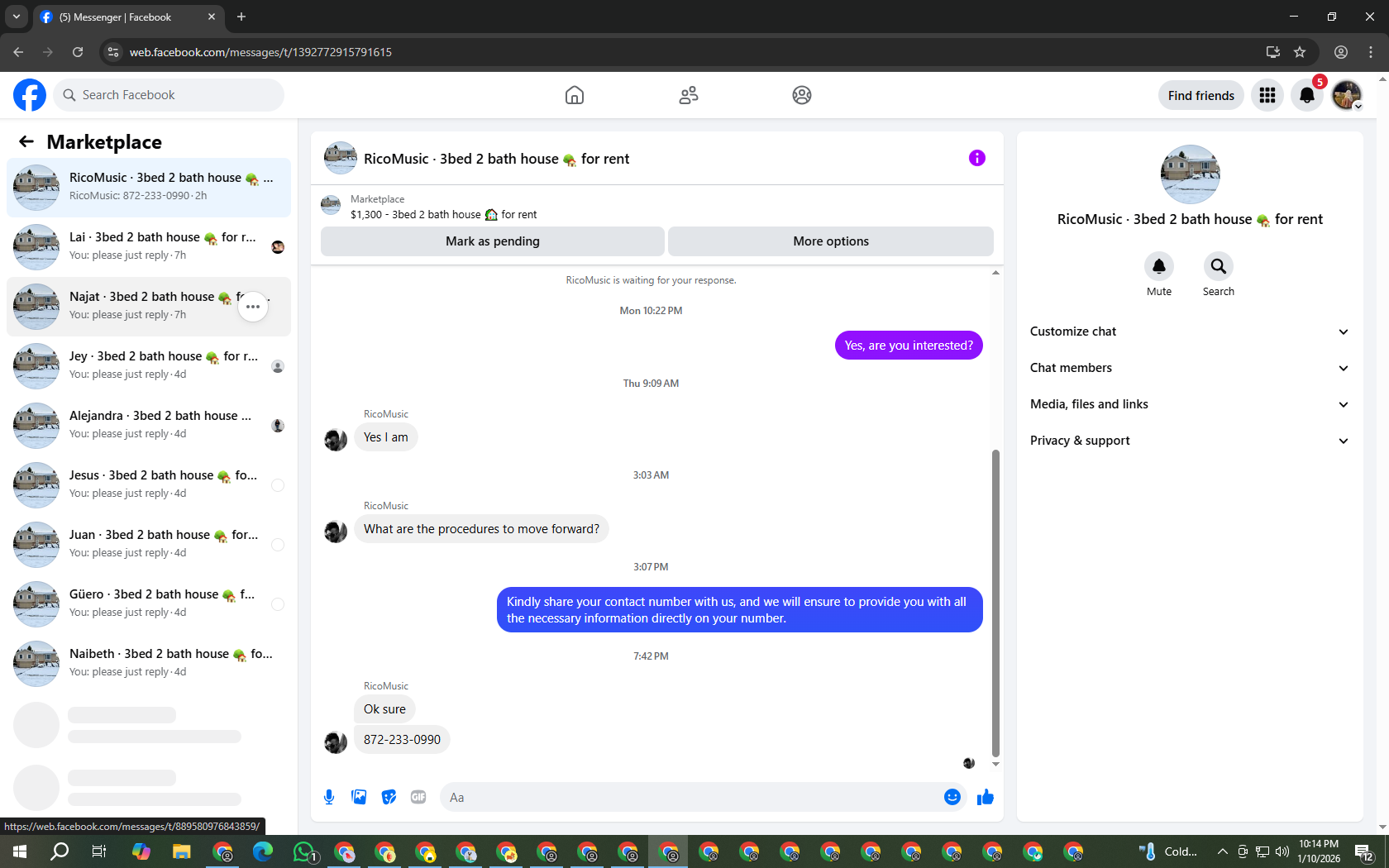Go to the Home feed icon
This screenshot has height=868, width=1389.
click(x=575, y=95)
